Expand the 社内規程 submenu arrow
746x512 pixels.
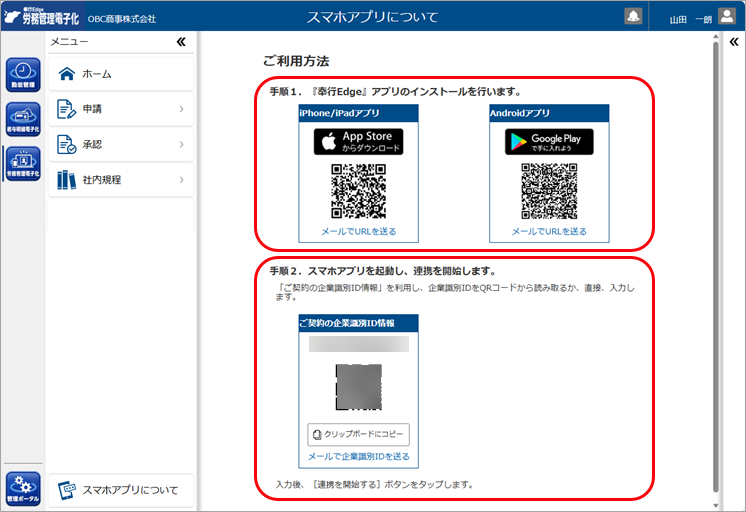pyautogui.click(x=181, y=180)
